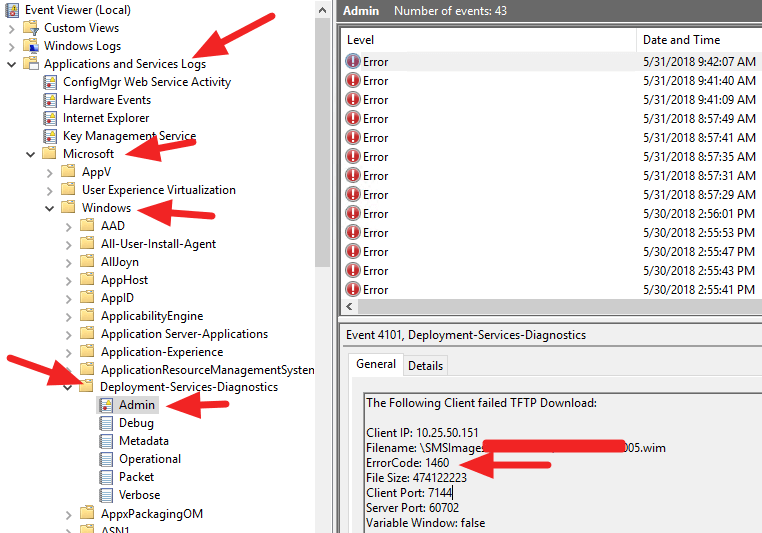Switch to the Details tab
The width and height of the screenshot is (762, 533).
tap(425, 365)
